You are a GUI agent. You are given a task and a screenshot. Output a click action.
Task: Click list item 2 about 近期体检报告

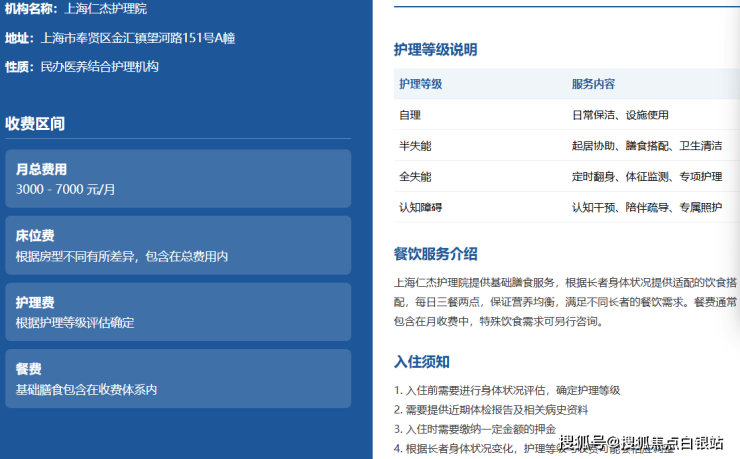(491, 410)
